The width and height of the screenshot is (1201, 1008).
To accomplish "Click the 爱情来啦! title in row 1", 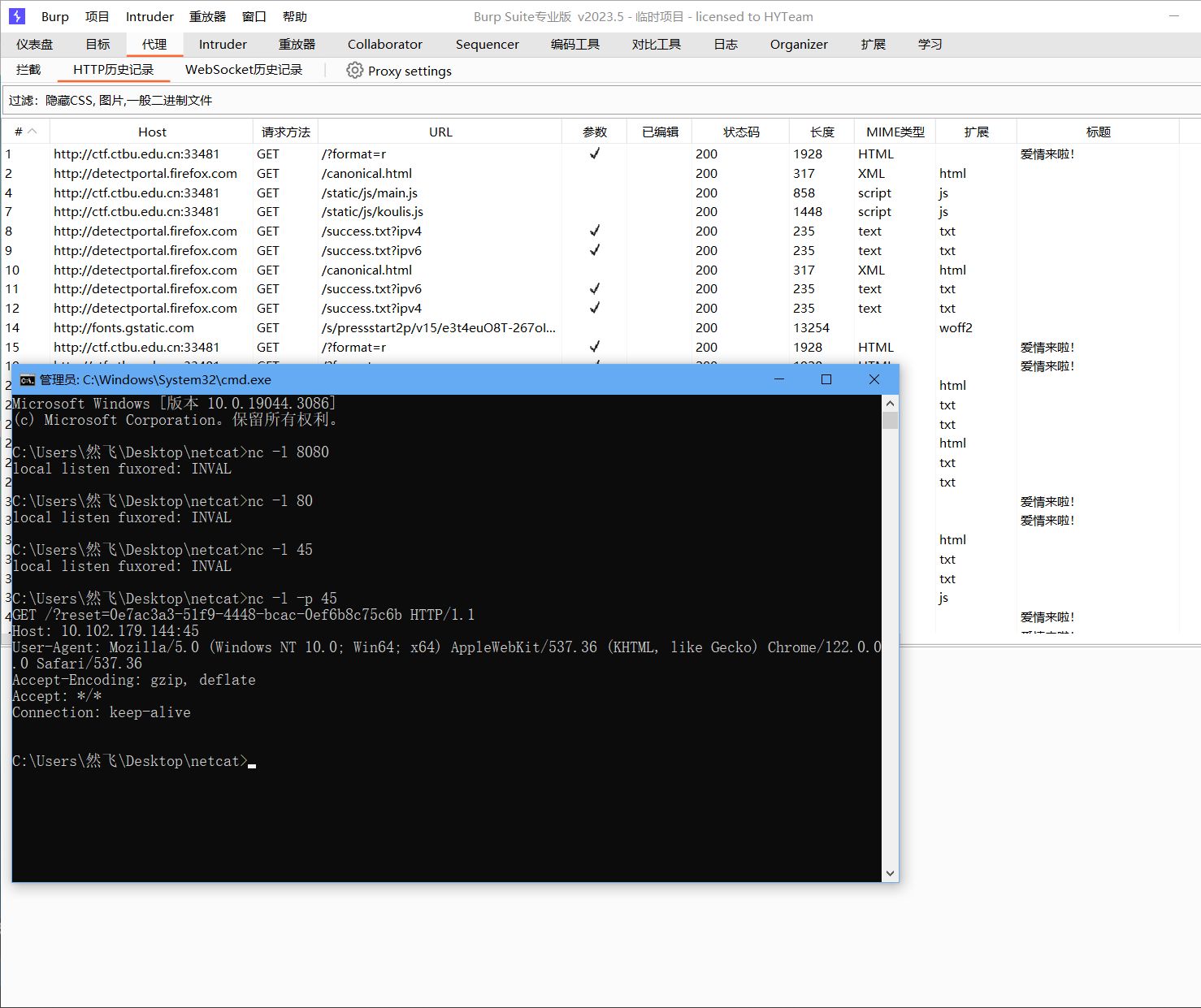I will click(1047, 154).
